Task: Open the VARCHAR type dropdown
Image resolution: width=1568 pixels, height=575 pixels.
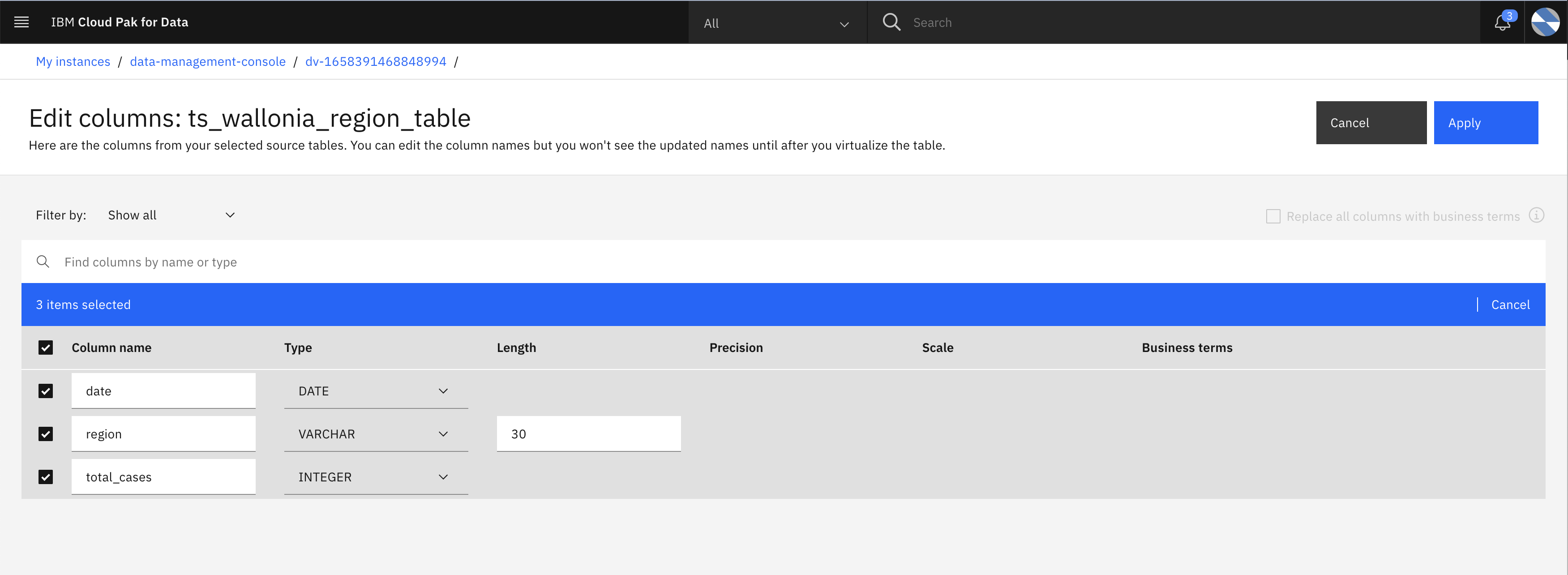Action: click(375, 434)
